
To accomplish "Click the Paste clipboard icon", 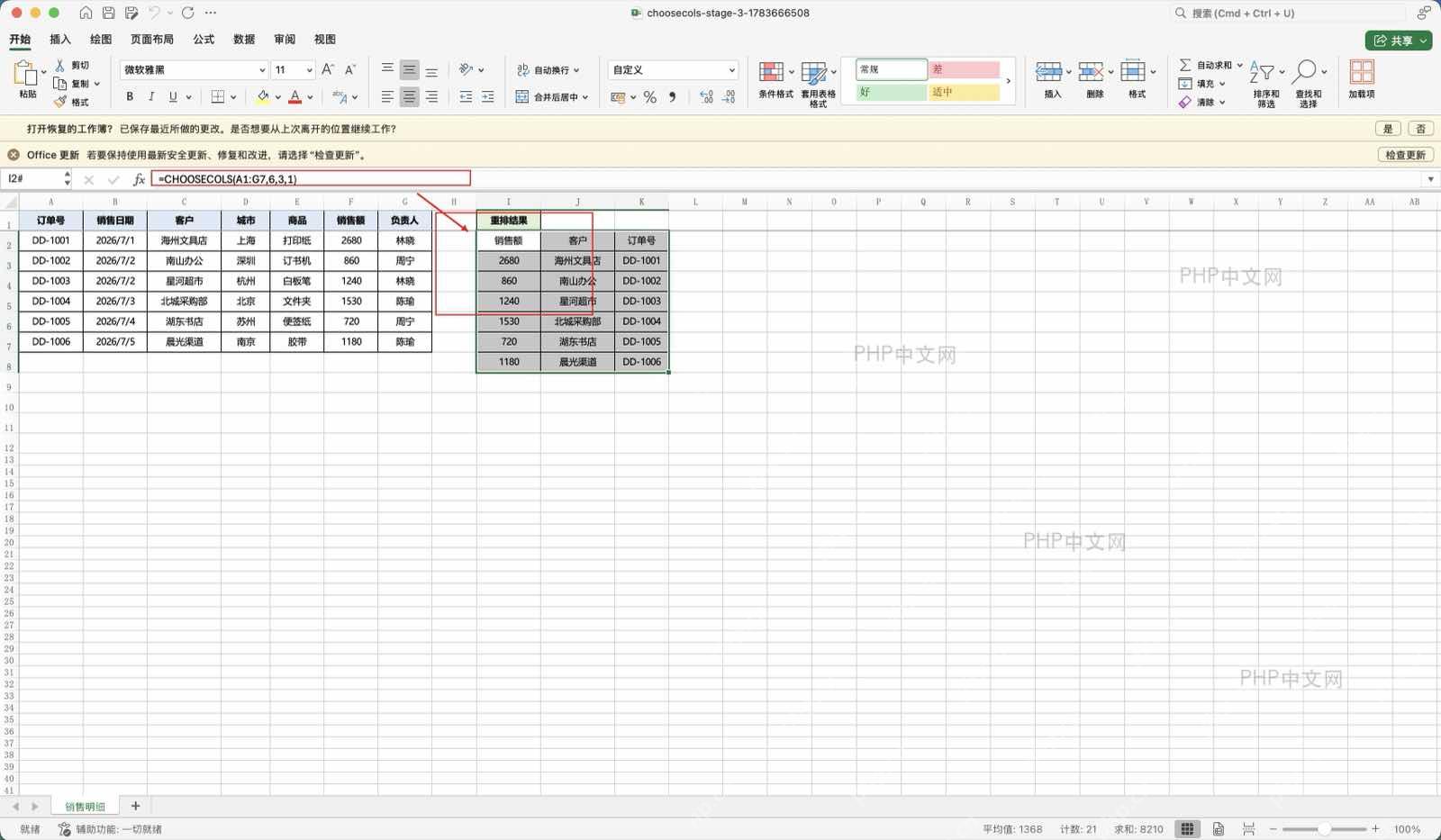I will [26, 73].
